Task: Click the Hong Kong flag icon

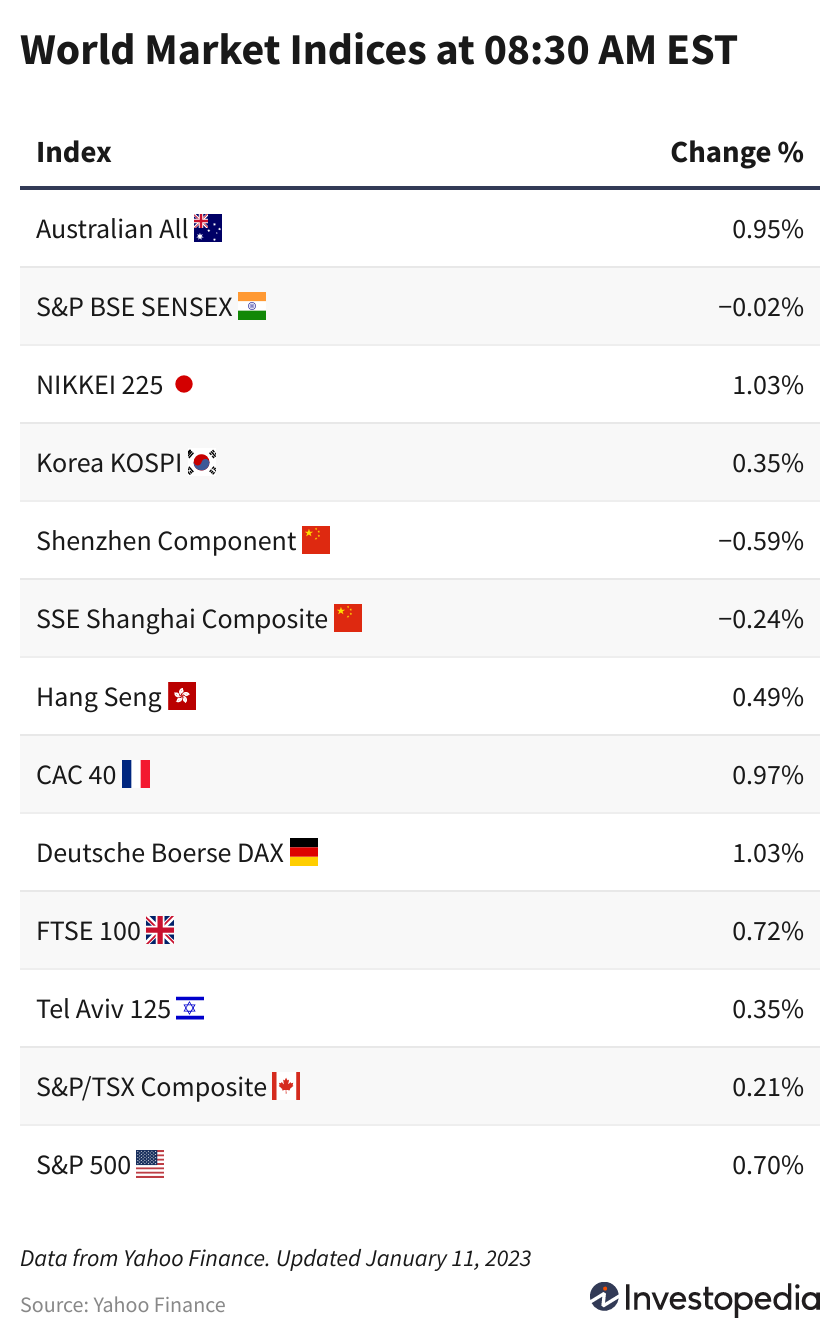Action: [x=182, y=696]
